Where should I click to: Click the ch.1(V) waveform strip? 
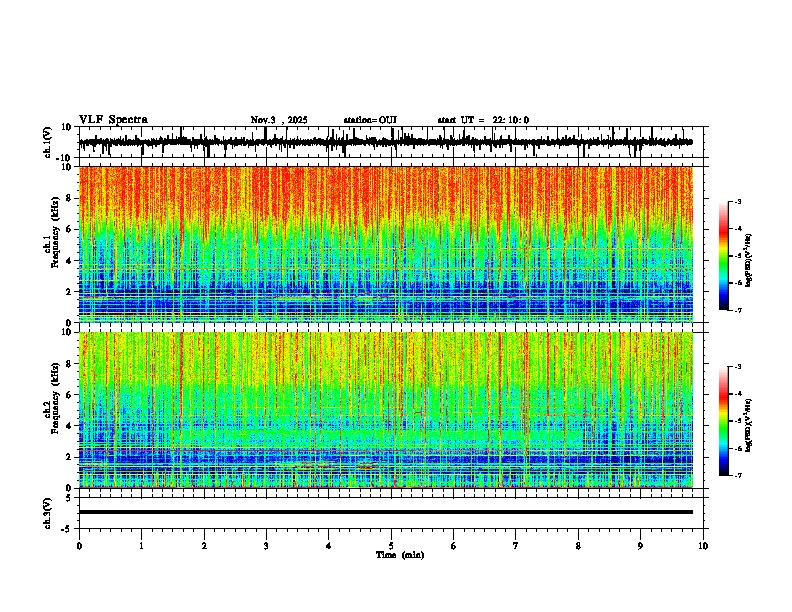[x=393, y=142]
